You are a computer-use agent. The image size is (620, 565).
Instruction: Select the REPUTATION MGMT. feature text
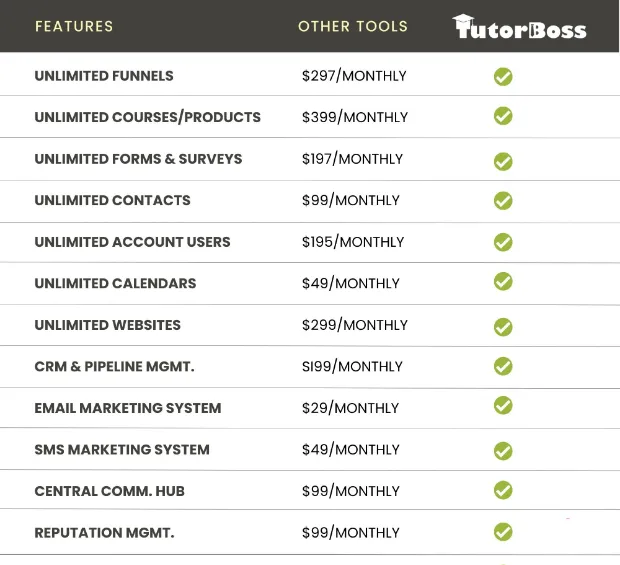104,533
